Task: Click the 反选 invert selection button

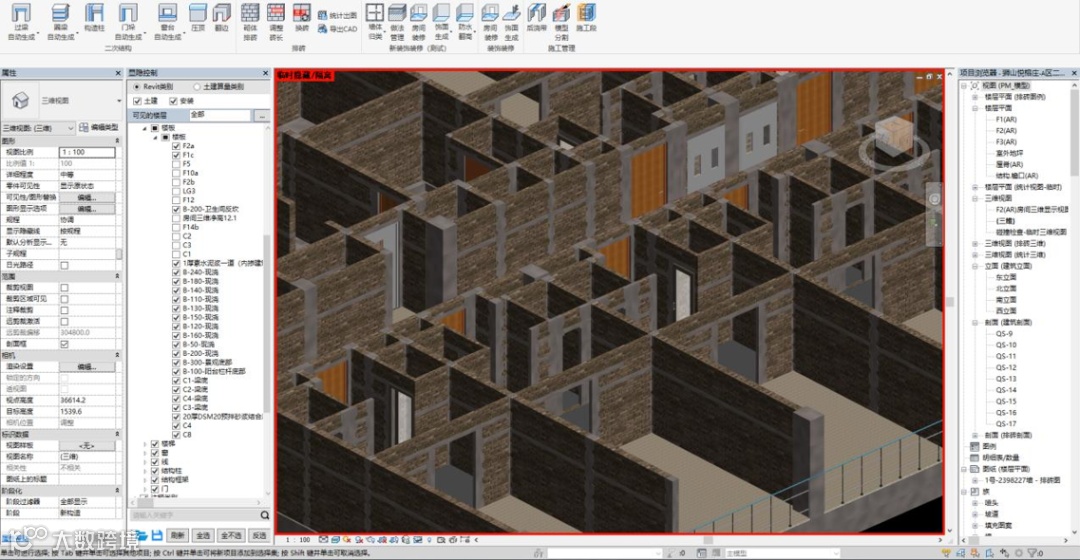Action: point(258,535)
